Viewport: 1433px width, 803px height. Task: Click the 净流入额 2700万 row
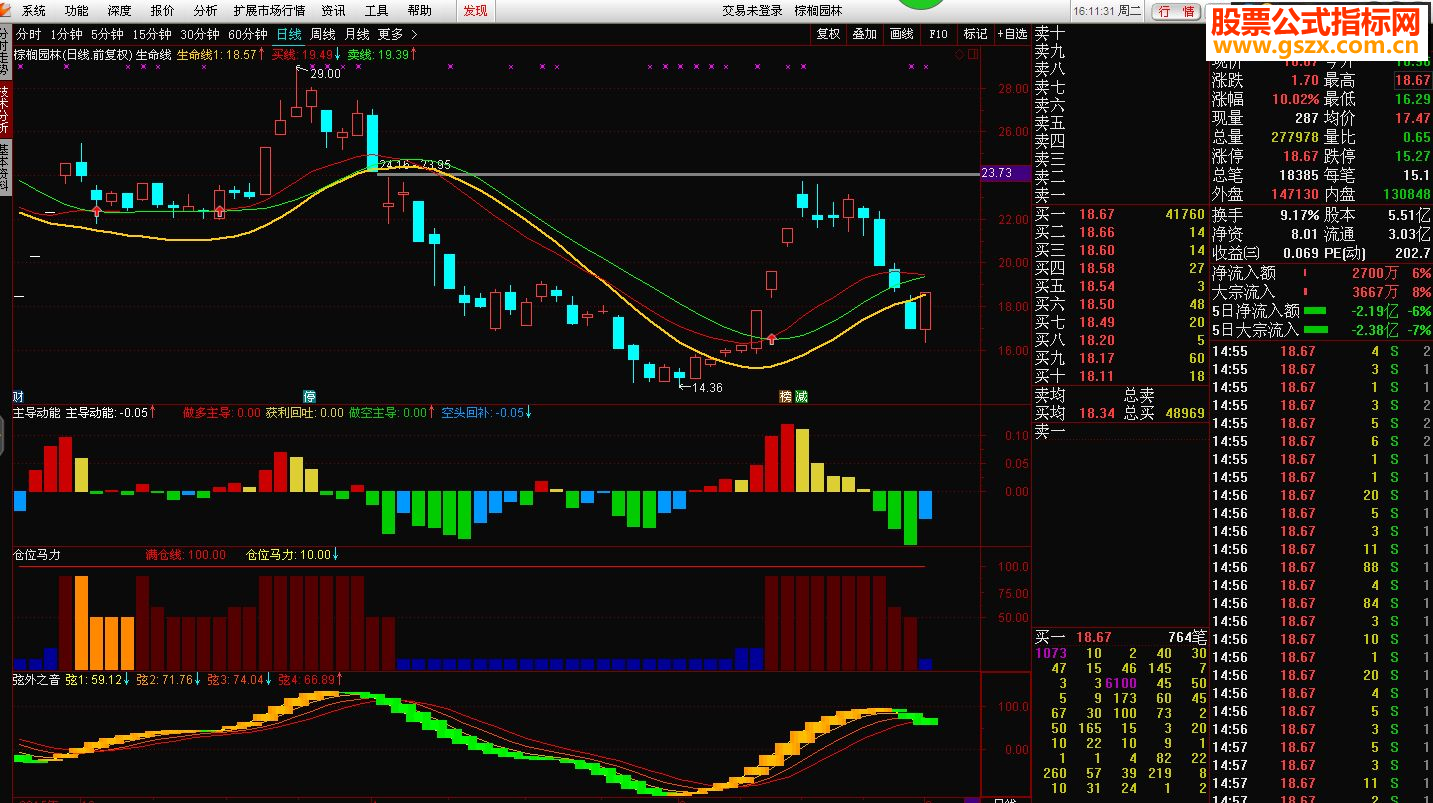tap(1321, 272)
